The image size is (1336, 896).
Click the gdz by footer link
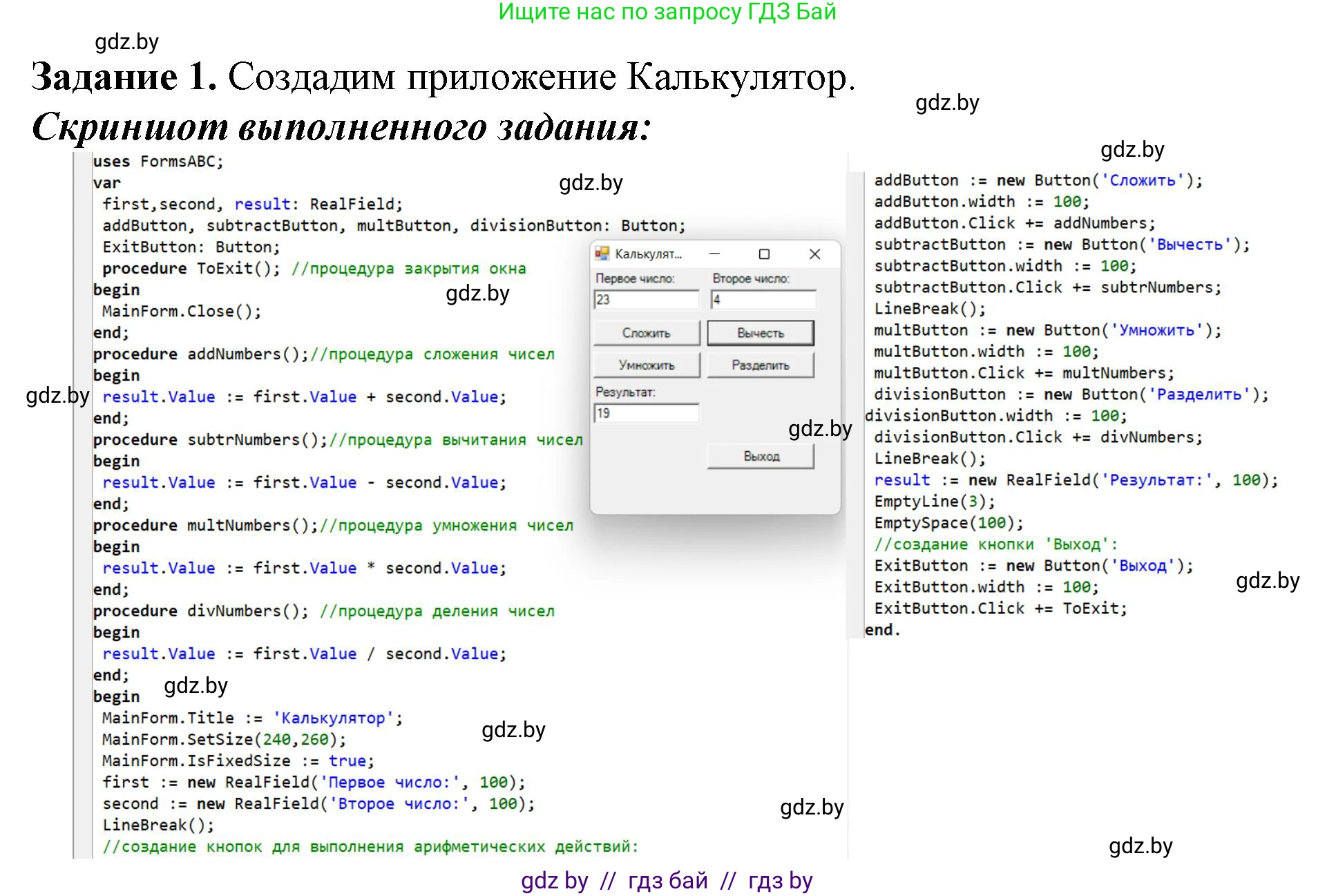553,880
